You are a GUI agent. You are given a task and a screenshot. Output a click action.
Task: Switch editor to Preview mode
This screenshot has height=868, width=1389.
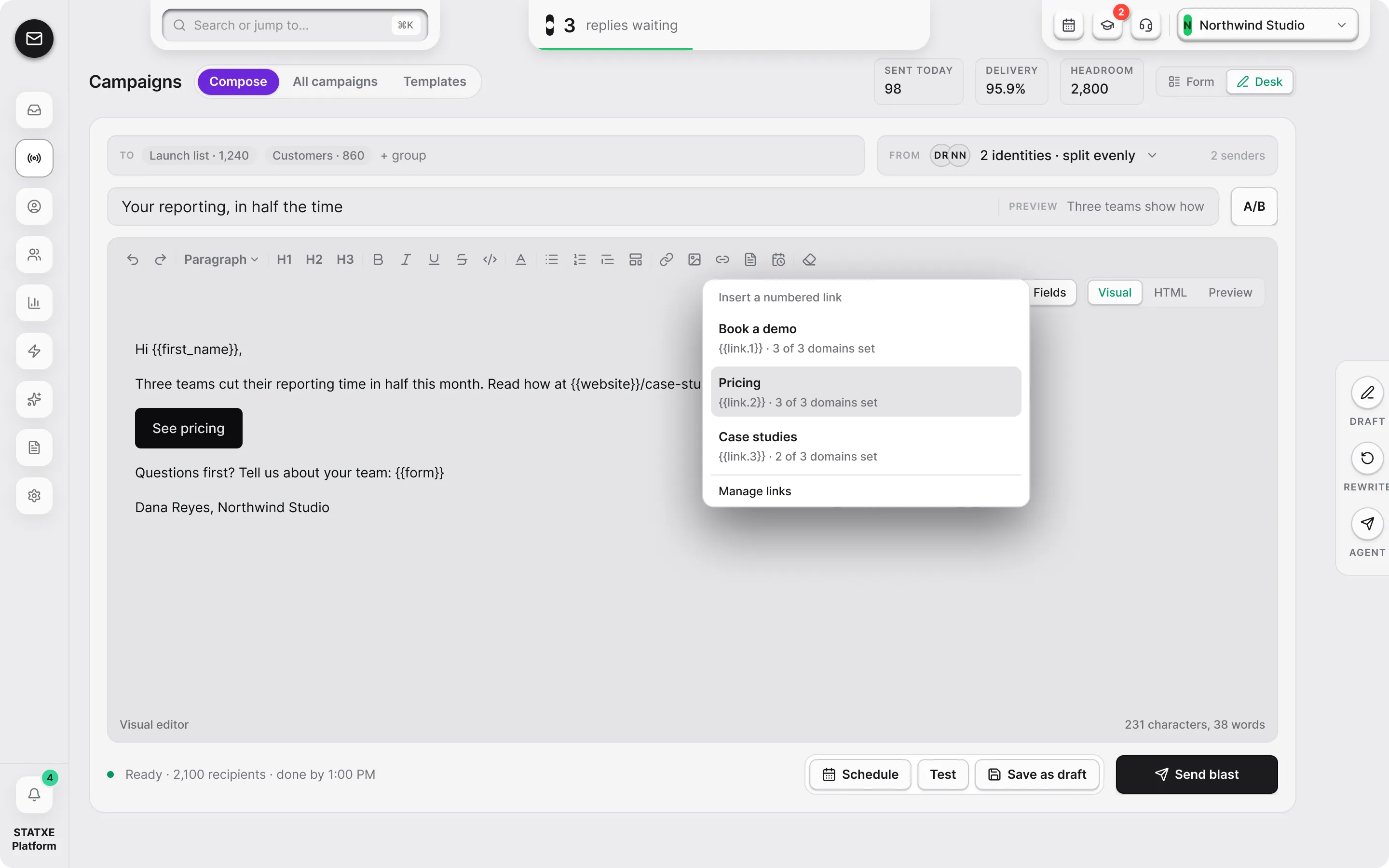pyautogui.click(x=1230, y=292)
